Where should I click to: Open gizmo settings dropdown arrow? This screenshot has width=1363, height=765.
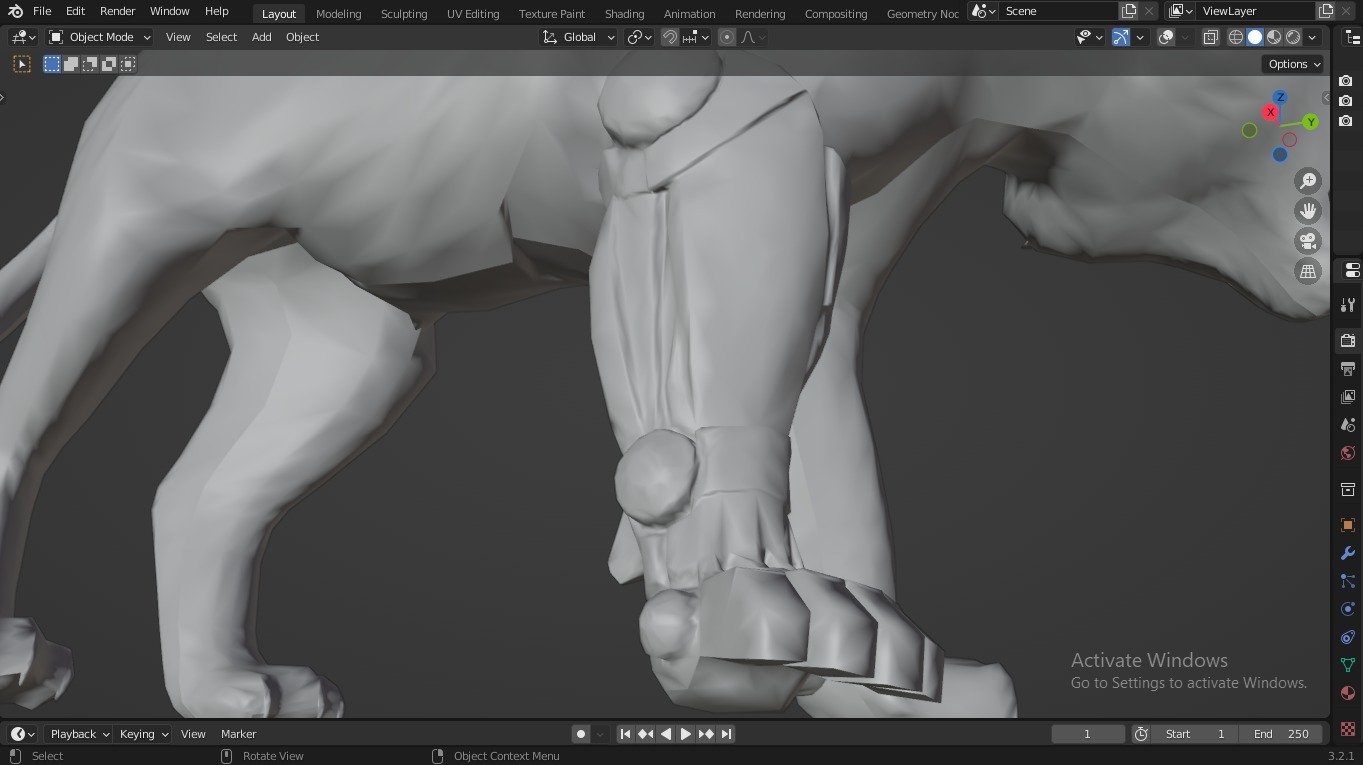pyautogui.click(x=1140, y=37)
